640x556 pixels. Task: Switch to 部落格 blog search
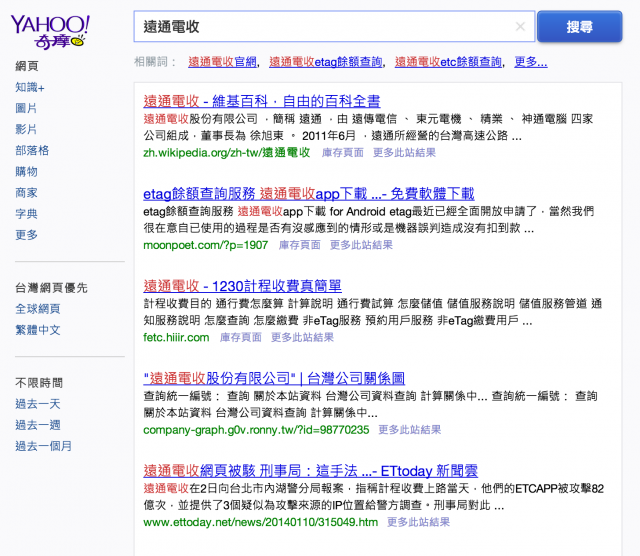pyautogui.click(x=32, y=151)
